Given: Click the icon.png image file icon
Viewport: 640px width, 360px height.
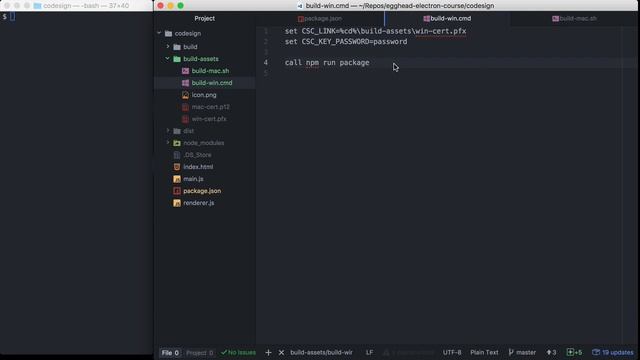Looking at the screenshot, I should 185,95.
